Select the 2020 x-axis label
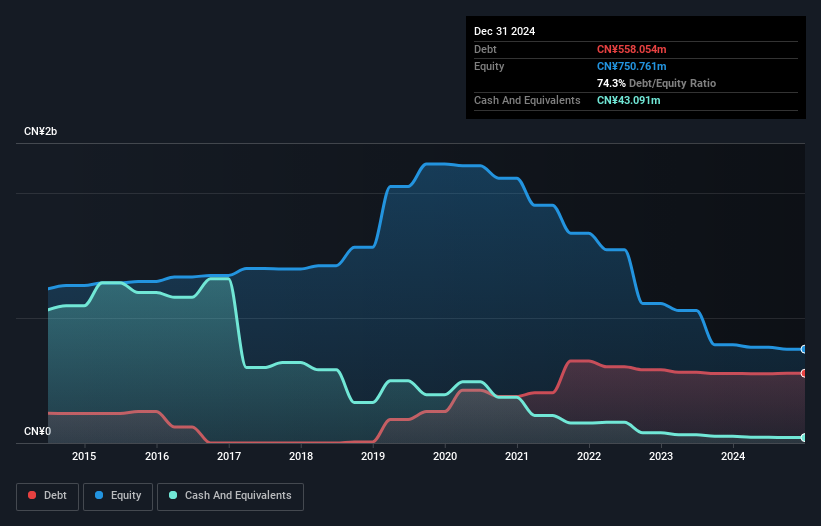Screen dimensions: 821x526 (x=445, y=456)
